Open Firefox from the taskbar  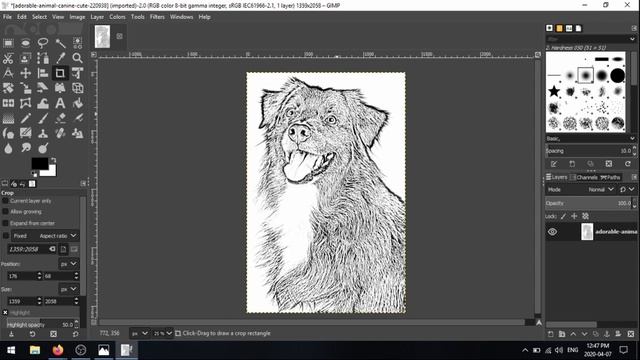click(58, 350)
